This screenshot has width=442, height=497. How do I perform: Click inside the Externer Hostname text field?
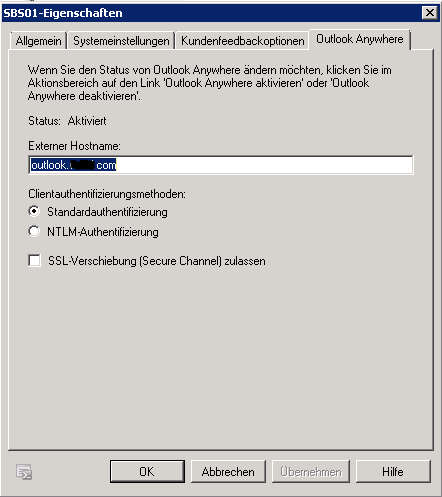(x=221, y=165)
